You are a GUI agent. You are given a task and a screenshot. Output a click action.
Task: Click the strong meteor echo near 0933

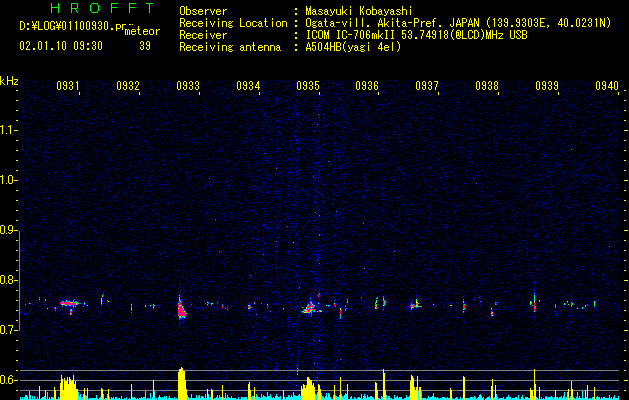[181, 309]
